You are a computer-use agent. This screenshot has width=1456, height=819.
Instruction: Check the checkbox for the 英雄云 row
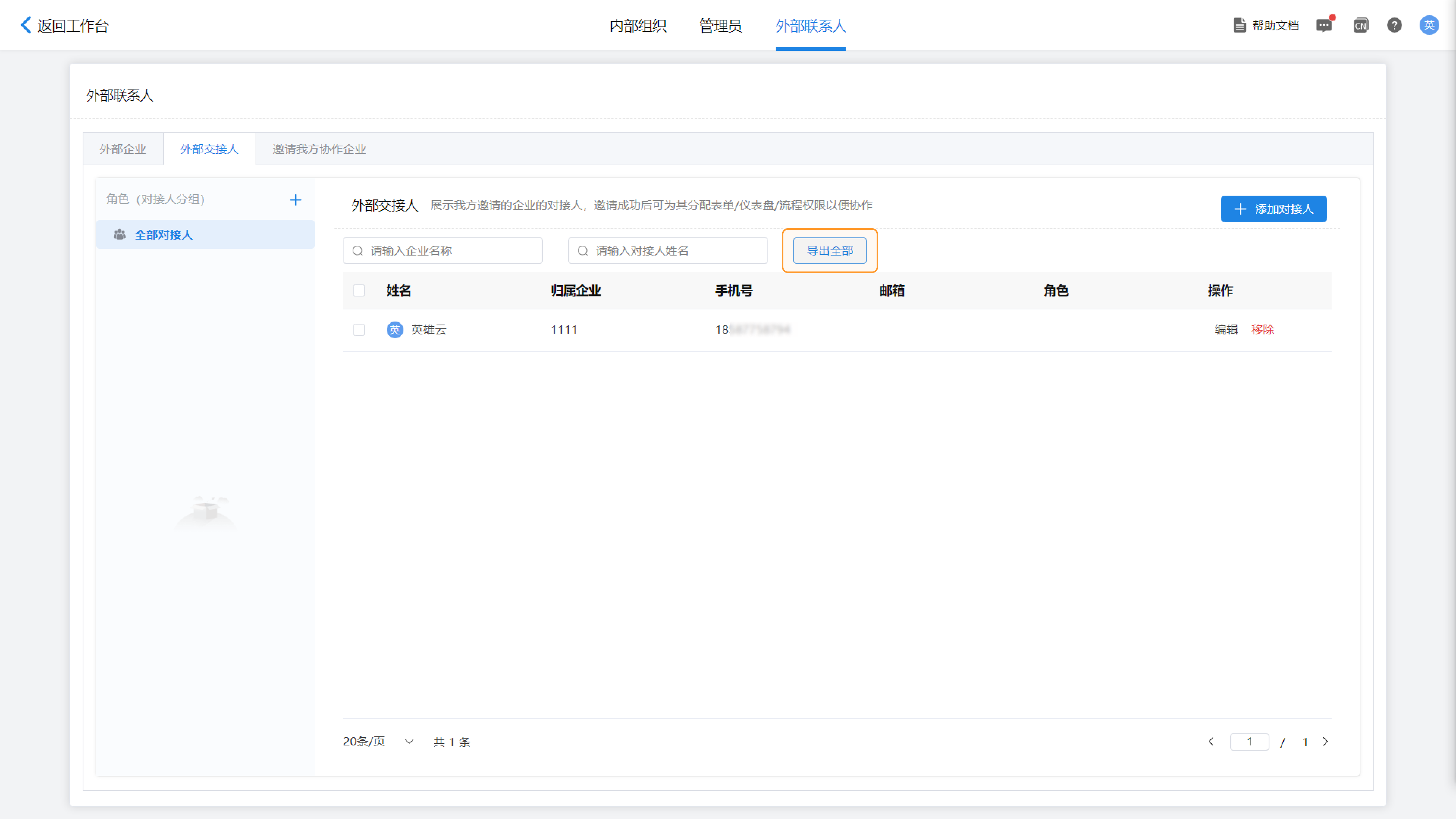[x=359, y=329]
